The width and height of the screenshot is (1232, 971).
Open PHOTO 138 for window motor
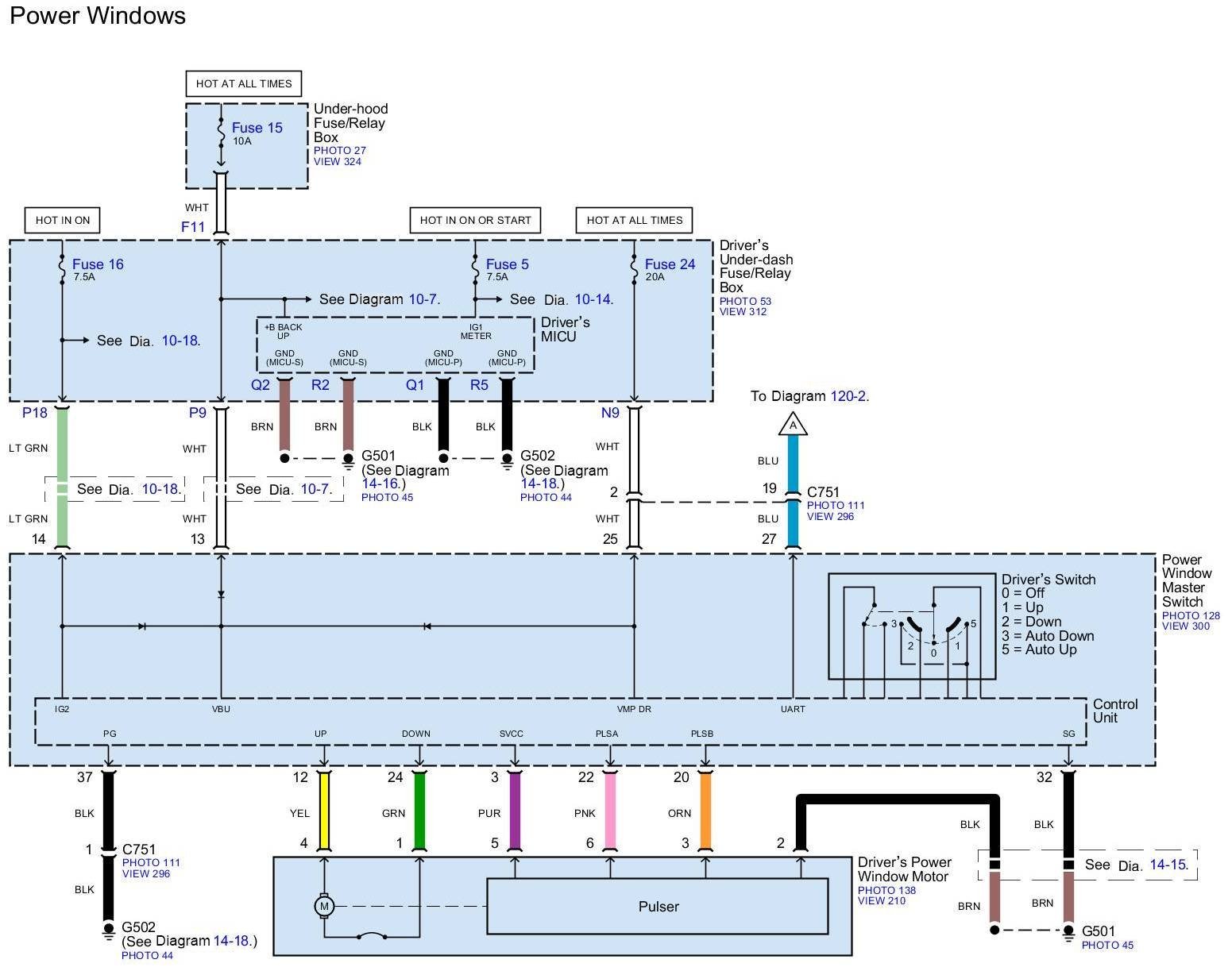886,890
